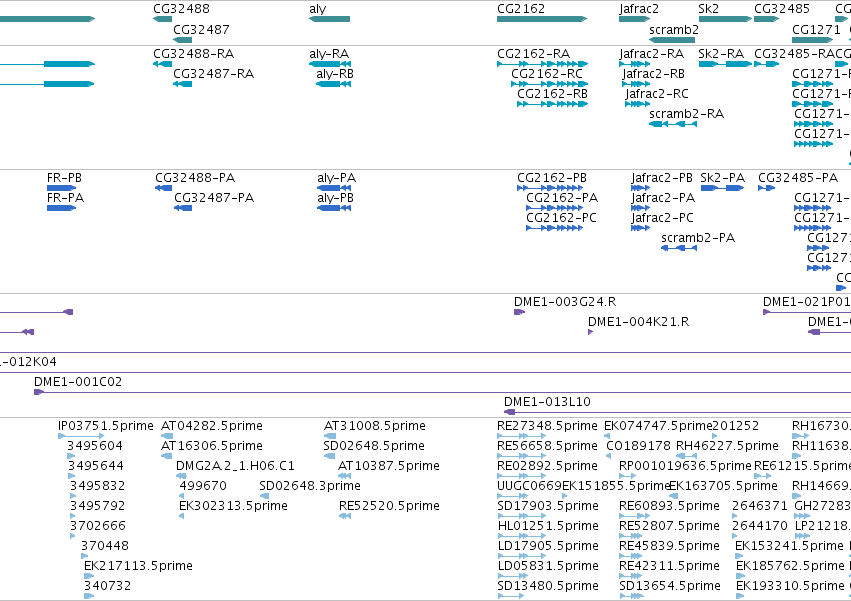Click transcript aly-RB
851x601 pixels.
(335, 74)
